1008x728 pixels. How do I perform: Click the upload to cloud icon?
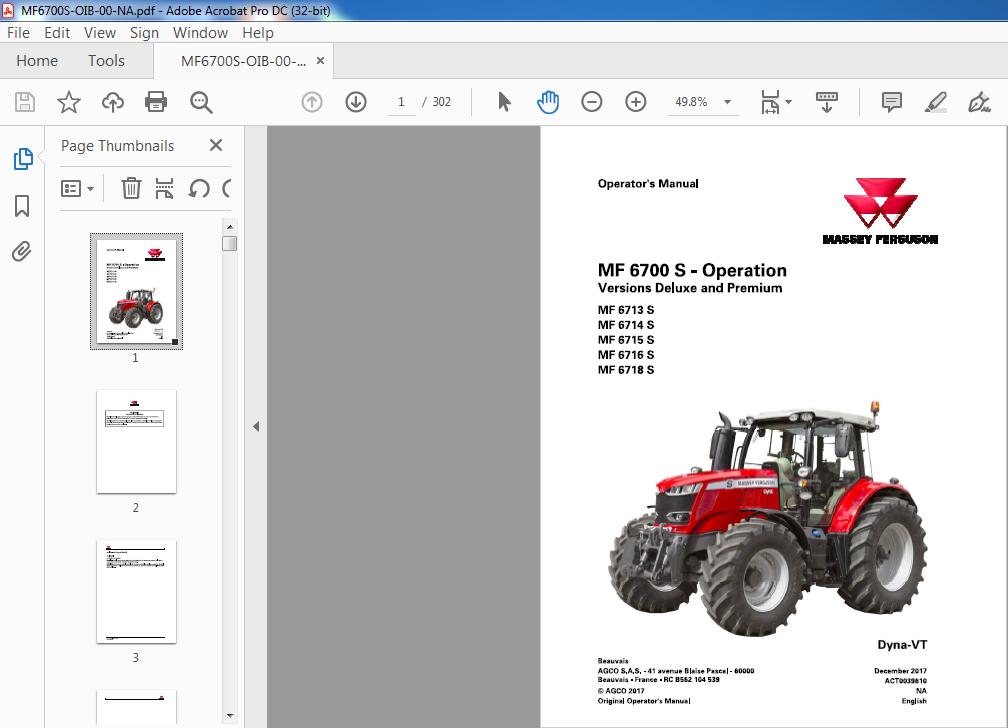[112, 102]
